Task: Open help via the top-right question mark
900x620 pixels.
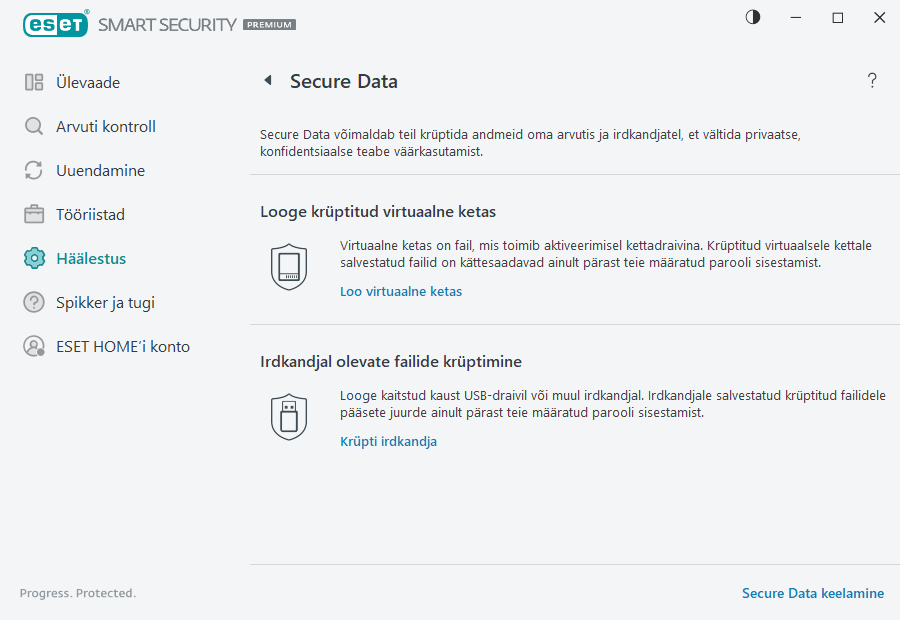Action: [871, 80]
